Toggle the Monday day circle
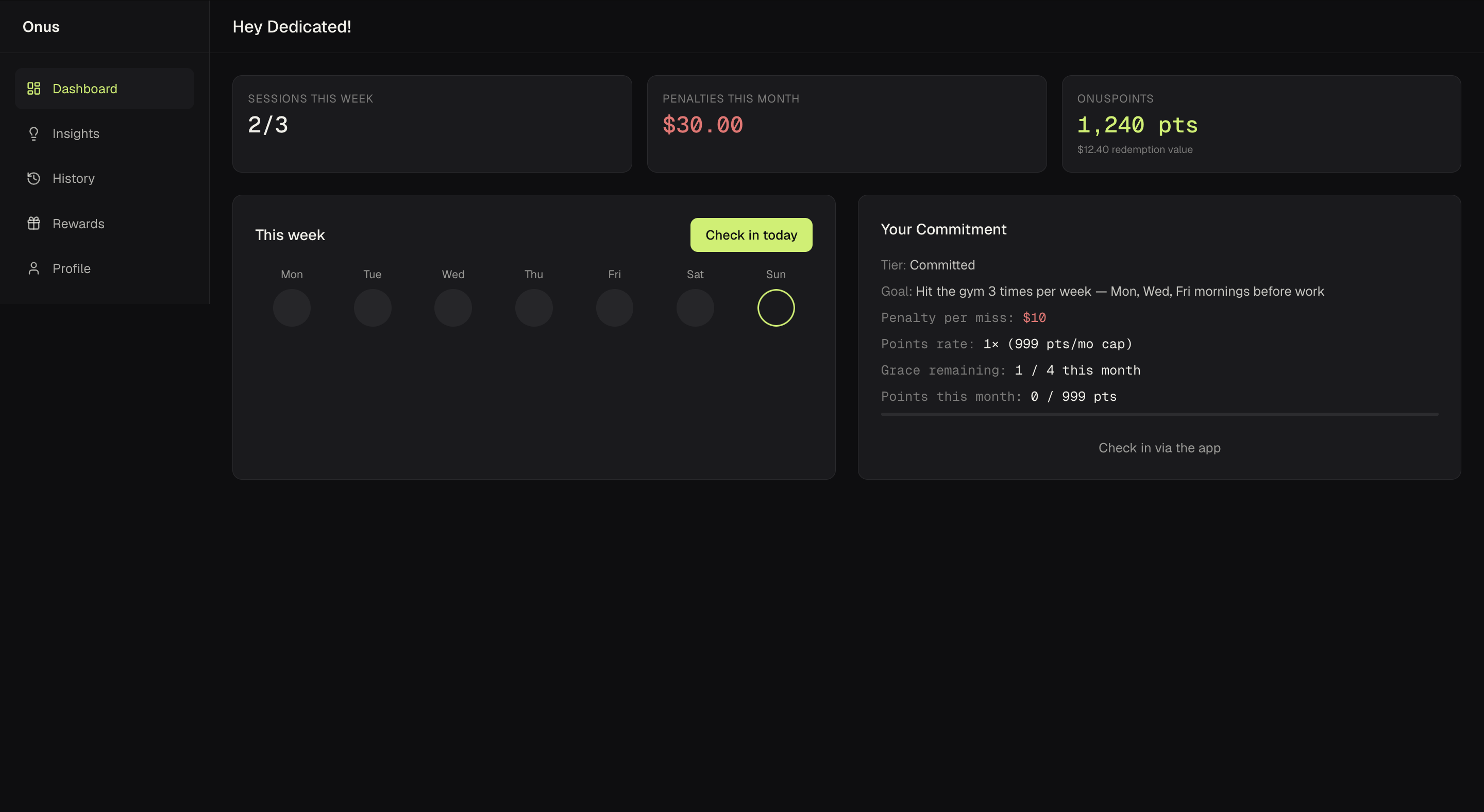1484x812 pixels. 292,308
